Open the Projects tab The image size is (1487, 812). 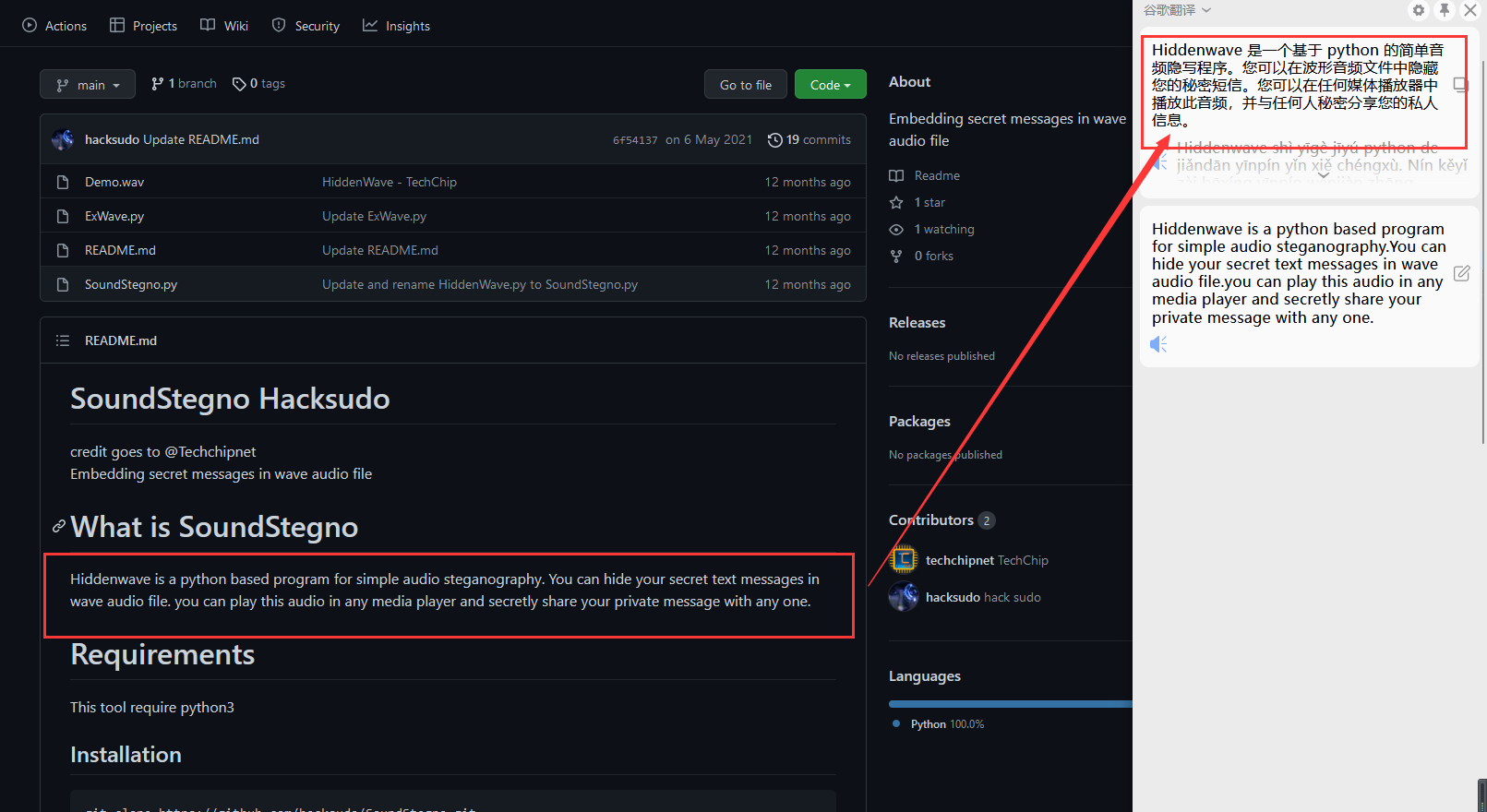[143, 26]
